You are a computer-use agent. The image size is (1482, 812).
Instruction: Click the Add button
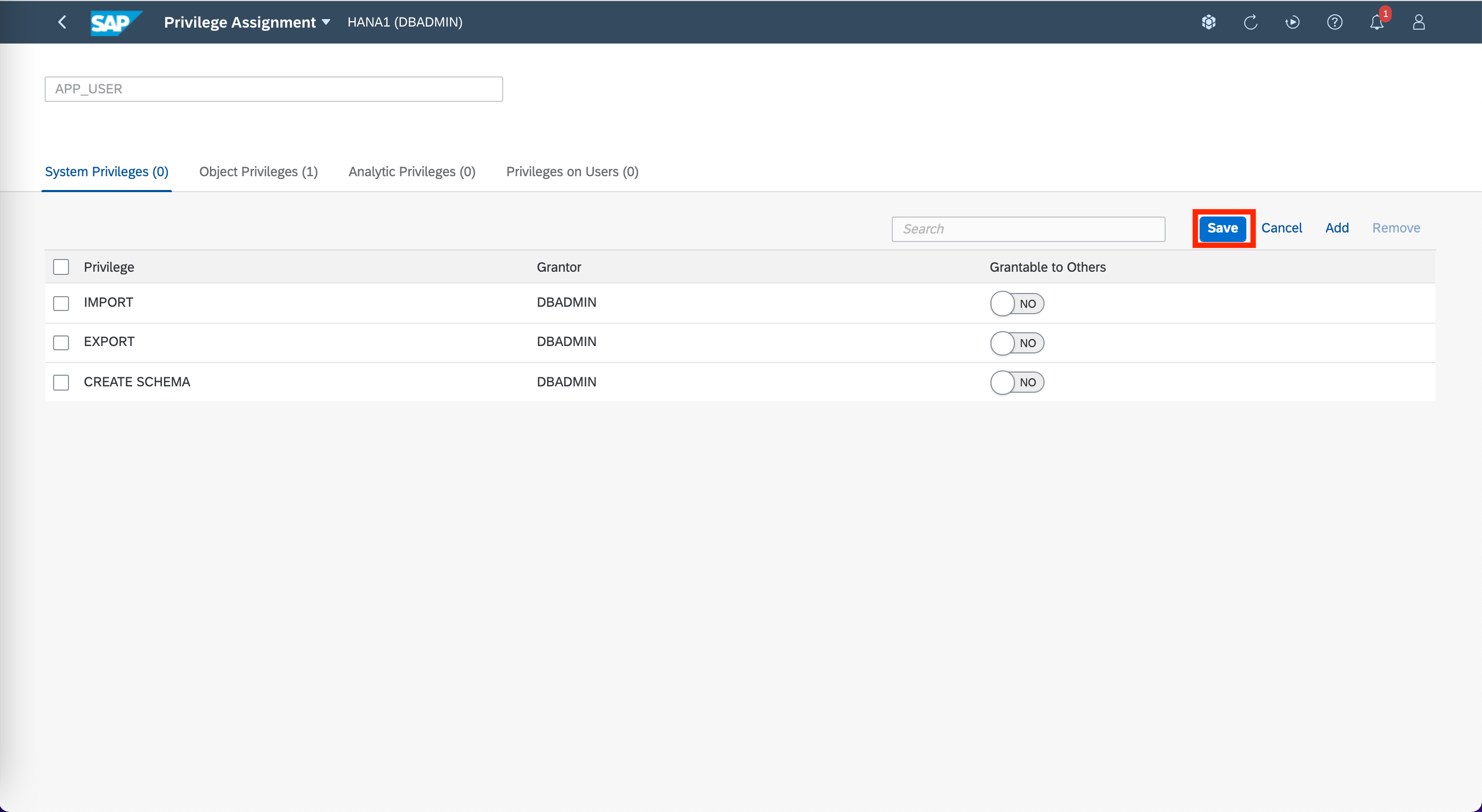(x=1337, y=228)
